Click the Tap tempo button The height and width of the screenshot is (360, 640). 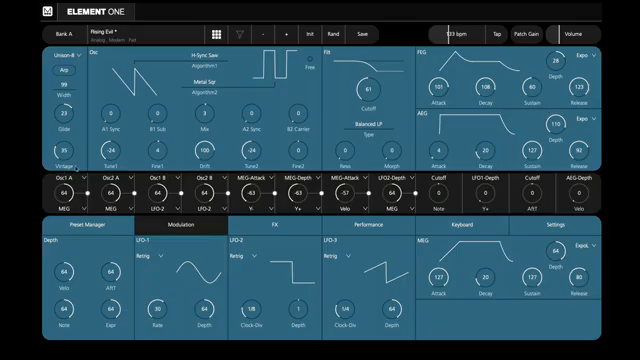pos(497,34)
